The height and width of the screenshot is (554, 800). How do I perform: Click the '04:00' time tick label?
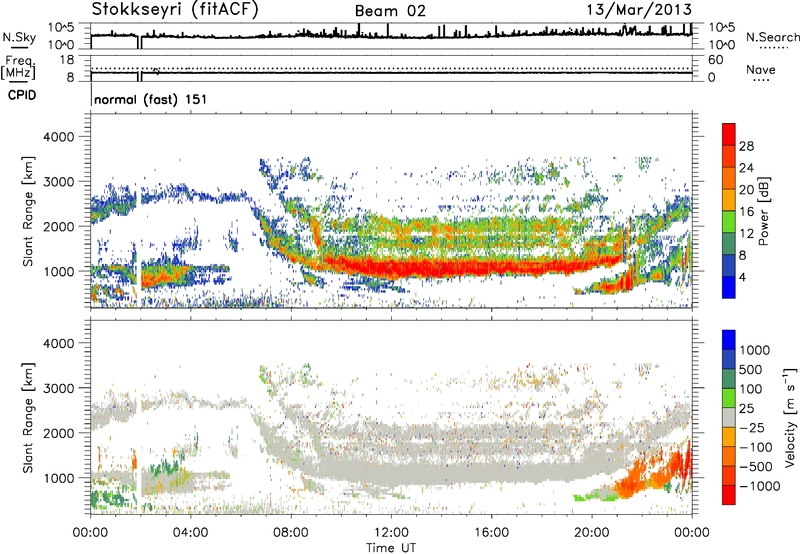(x=191, y=533)
